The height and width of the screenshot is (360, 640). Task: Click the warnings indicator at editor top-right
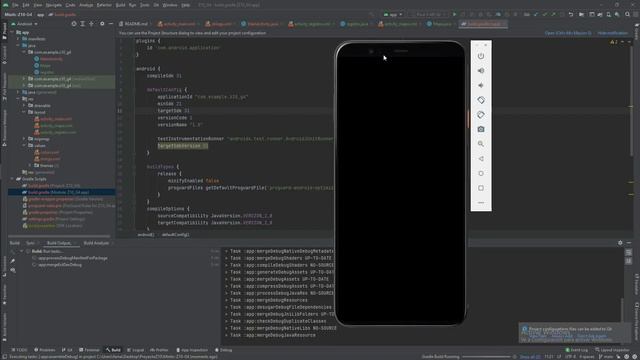(613, 42)
